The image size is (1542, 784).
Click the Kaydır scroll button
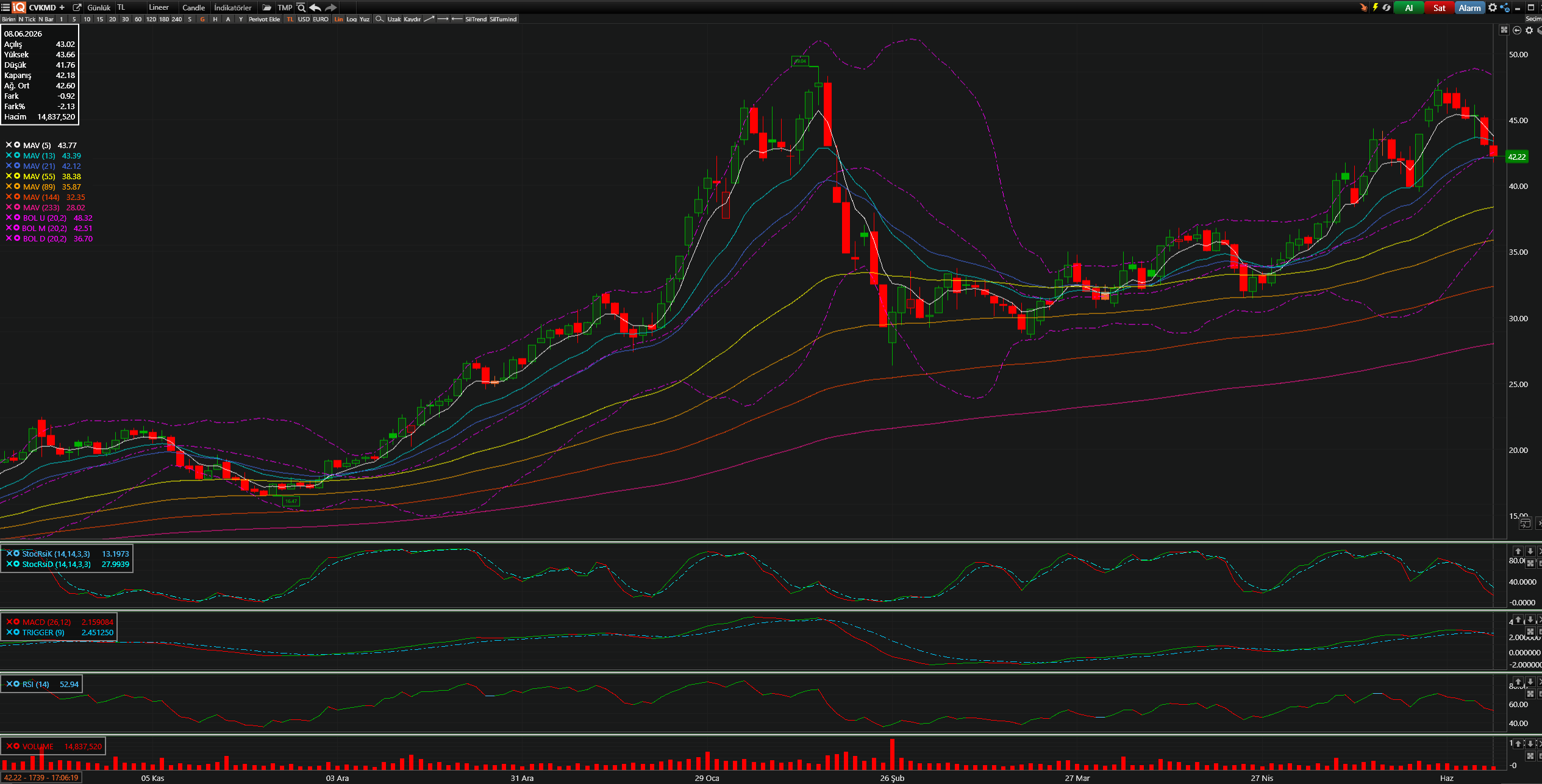[x=412, y=19]
